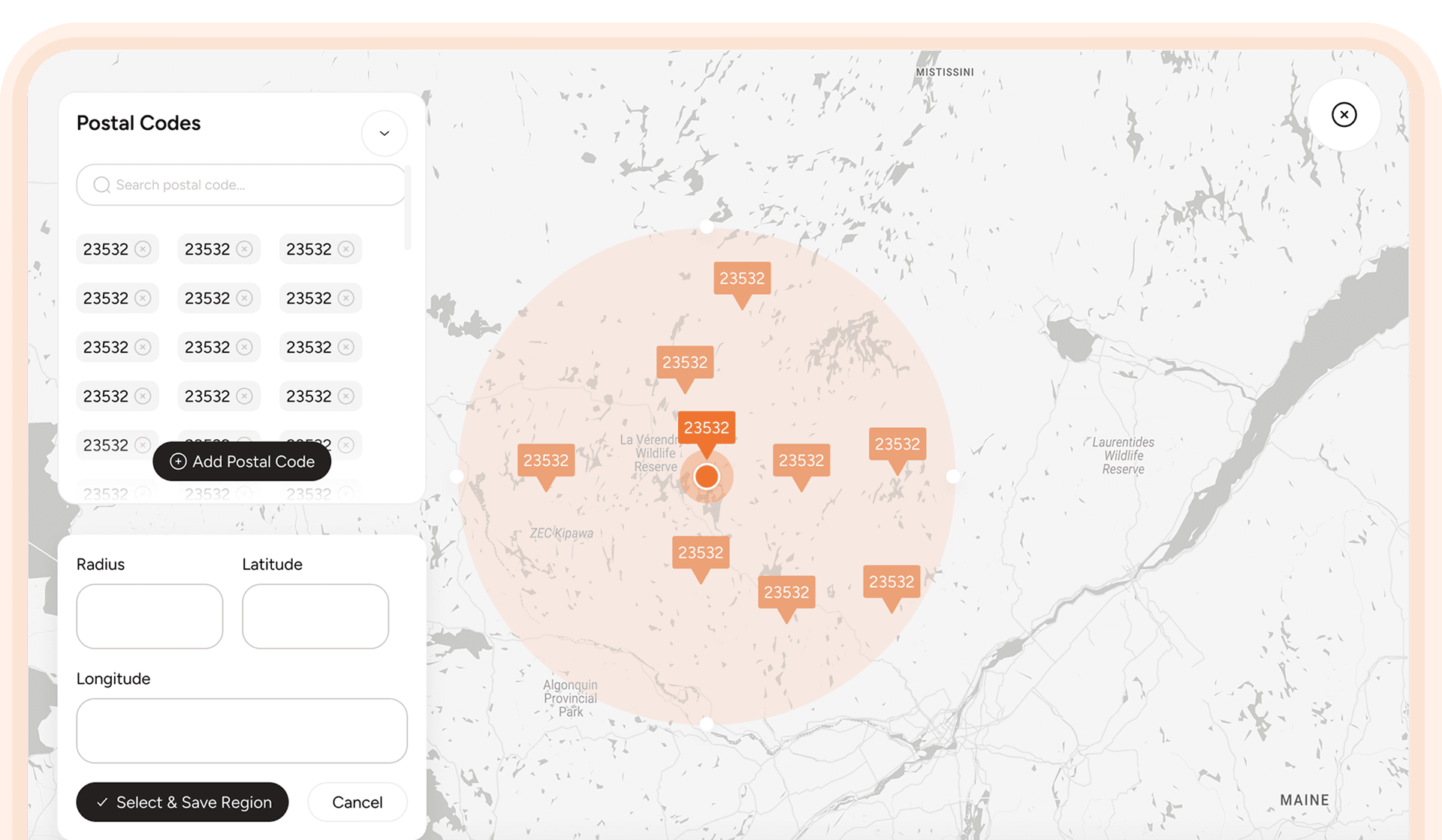Remove the 23532 chip in the fourth row
This screenshot has height=840, width=1442.
(x=143, y=396)
